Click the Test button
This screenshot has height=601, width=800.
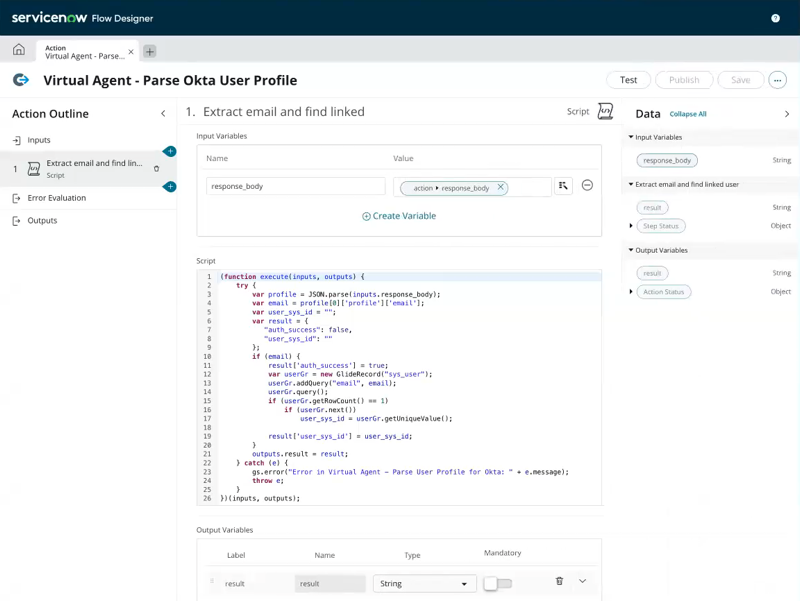(x=628, y=80)
